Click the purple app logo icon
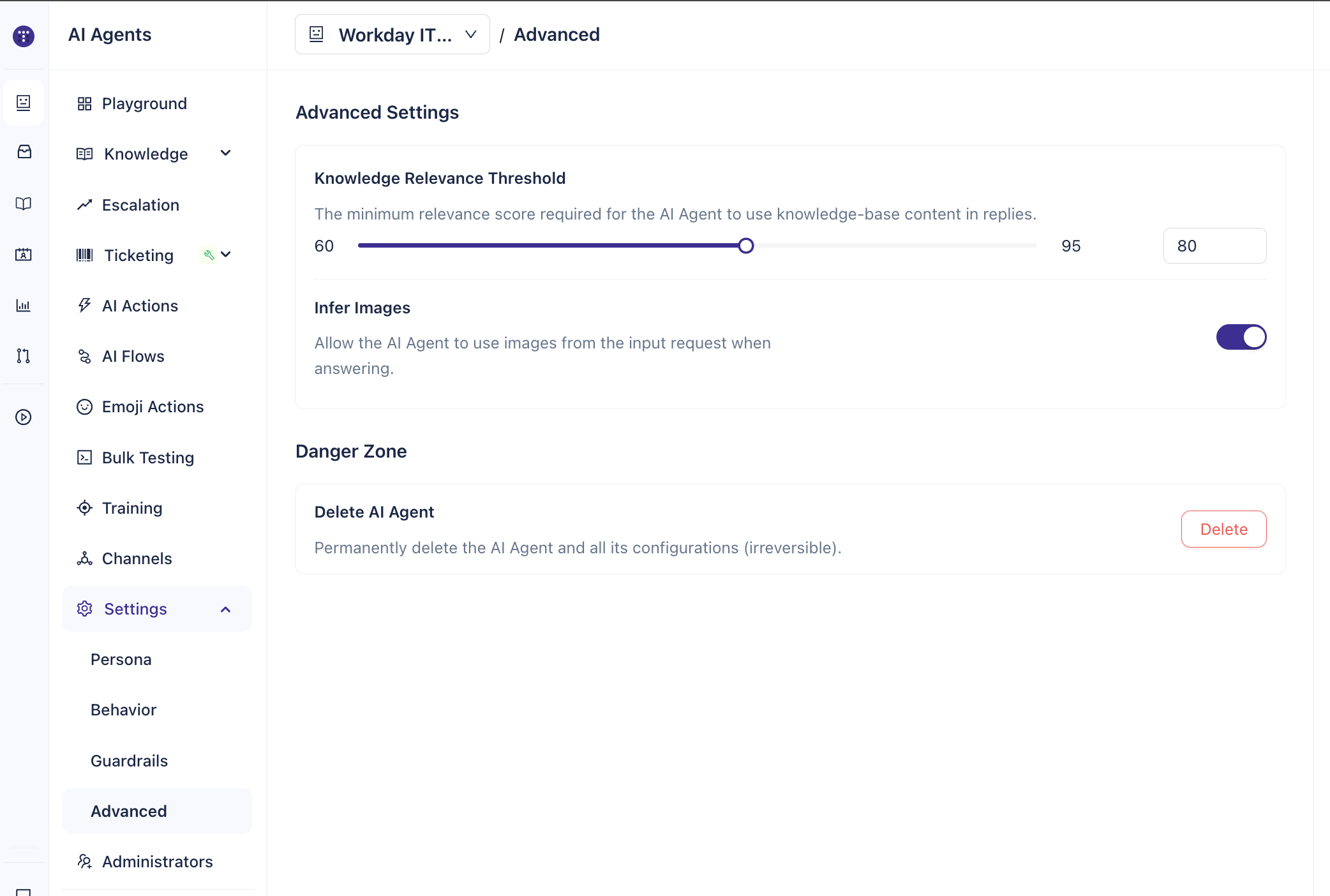 click(24, 36)
